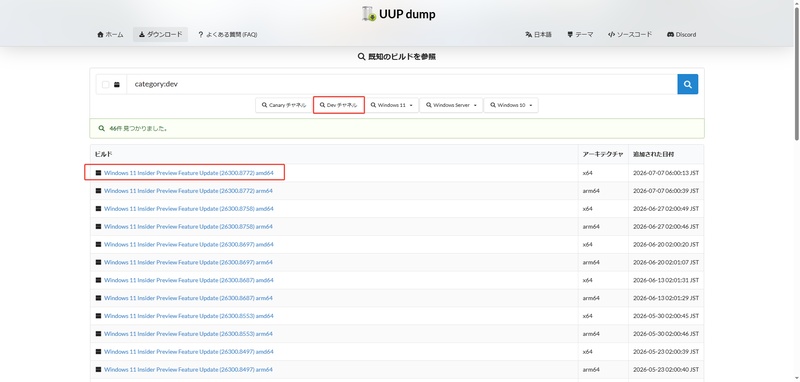Click the 既知のビルドを参照 heading

point(397,57)
